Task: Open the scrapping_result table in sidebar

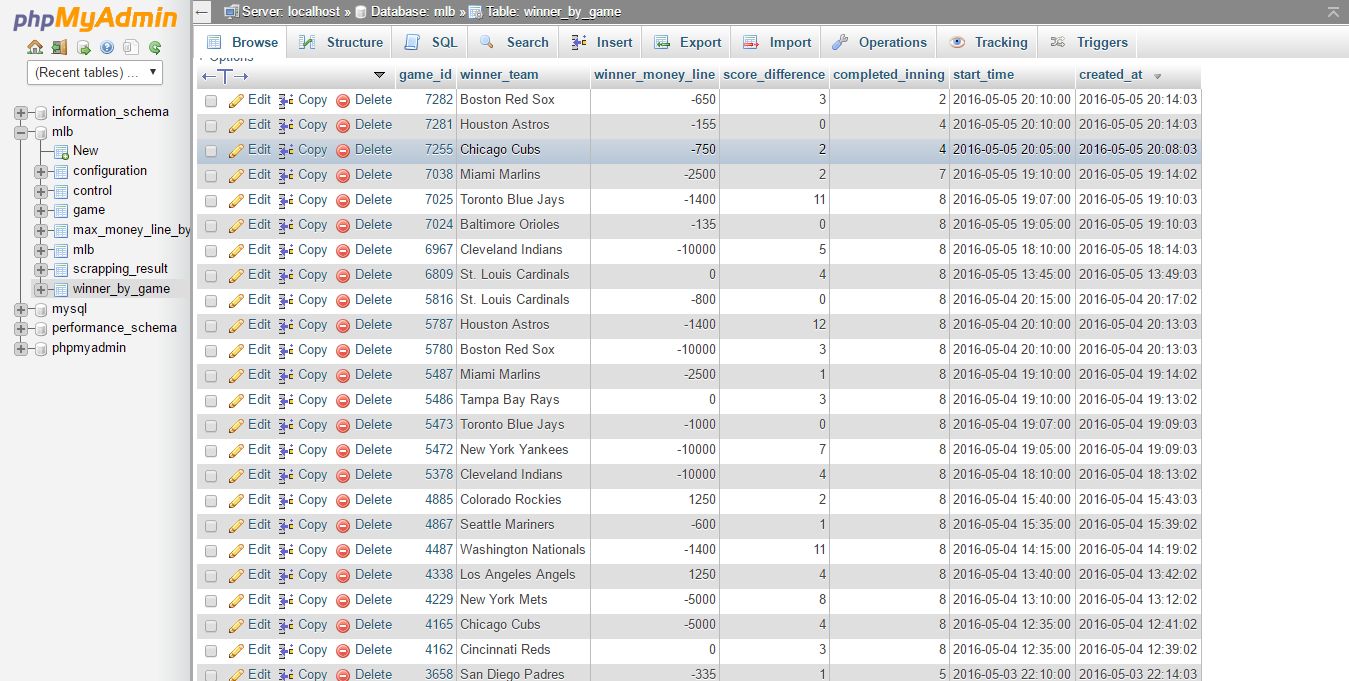Action: point(120,269)
